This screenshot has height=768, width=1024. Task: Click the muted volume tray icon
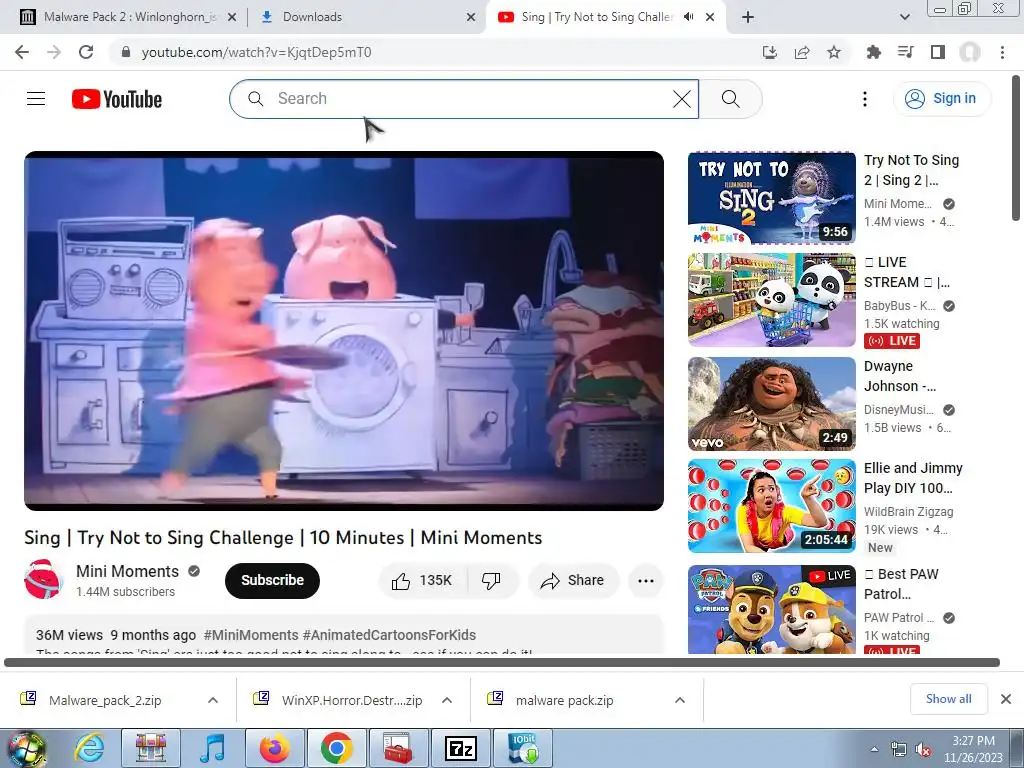(923, 750)
